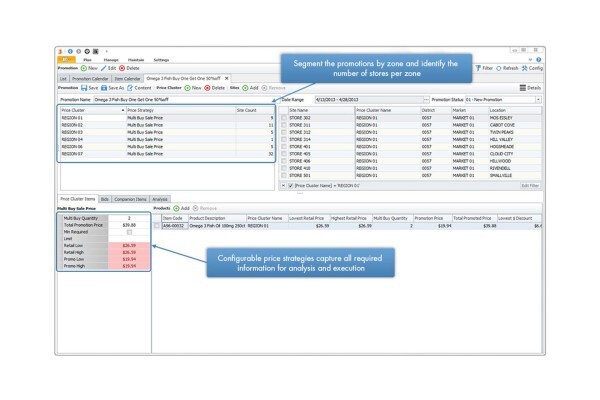Select the REGION 06 price cluster row
This screenshot has height=400, width=600.
167,147
